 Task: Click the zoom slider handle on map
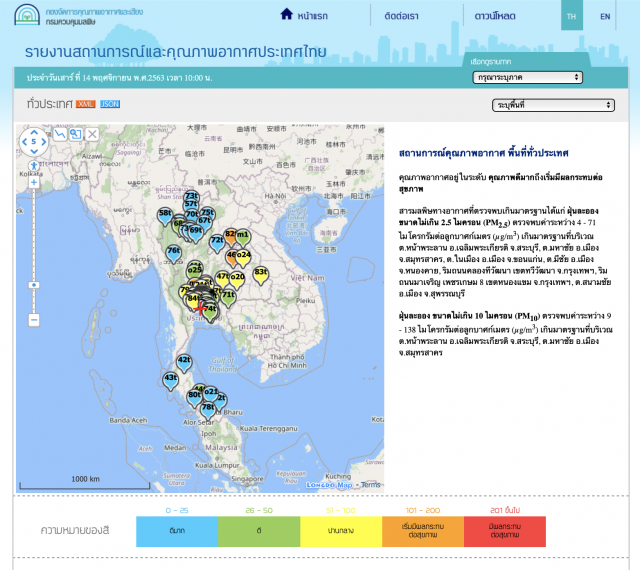tap(34, 285)
